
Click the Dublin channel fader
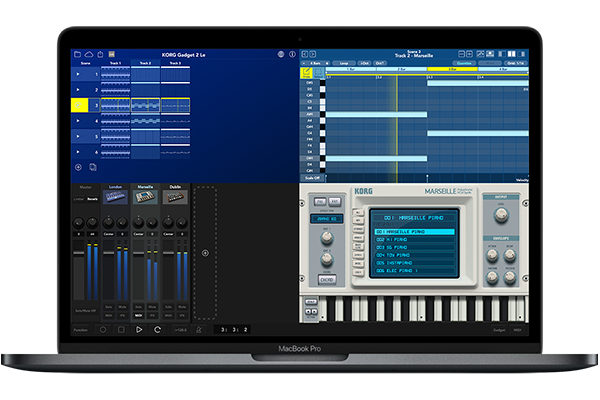[168, 253]
